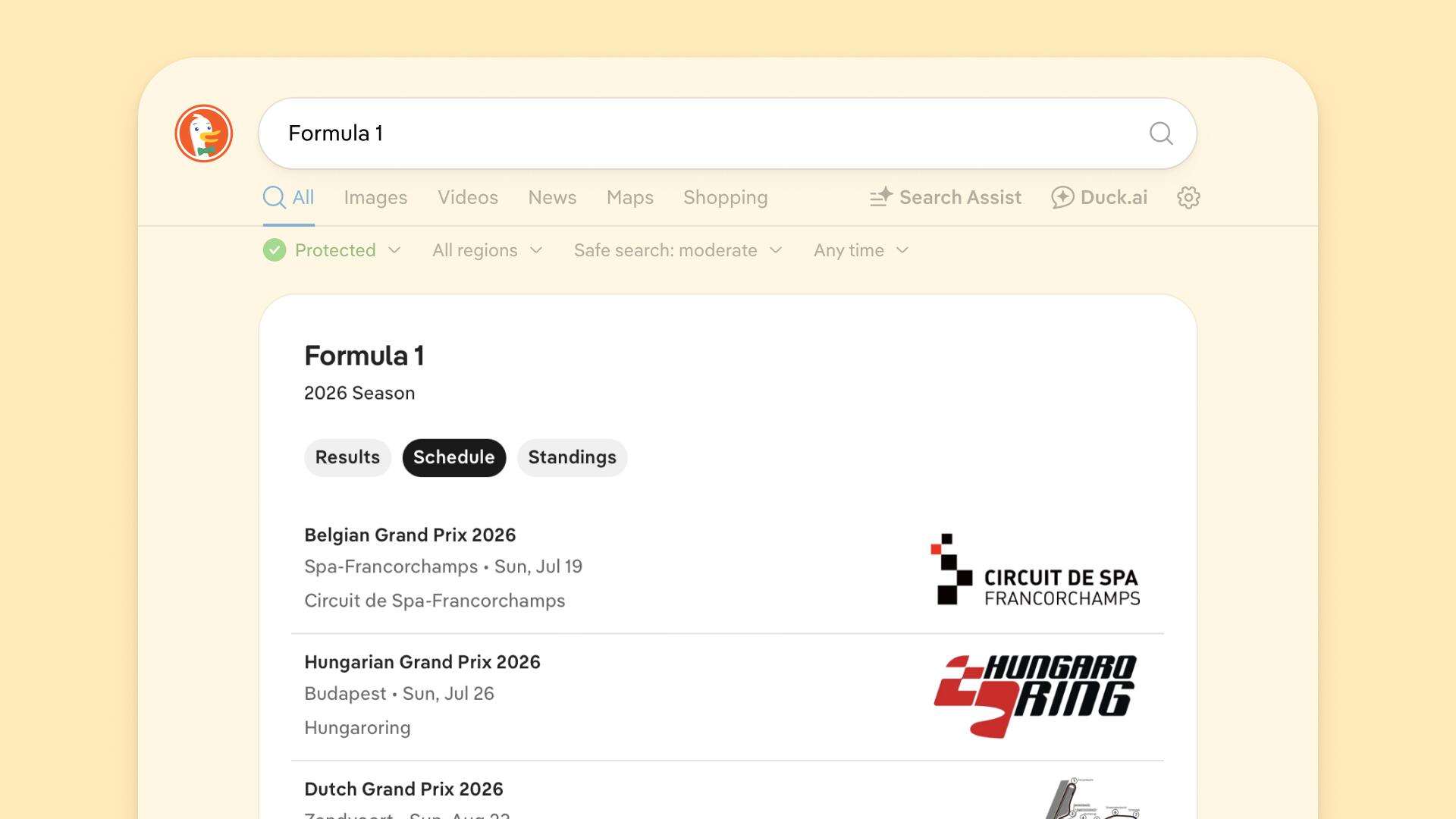The height and width of the screenshot is (819, 1456).
Task: Select the All results tab
Action: [289, 197]
